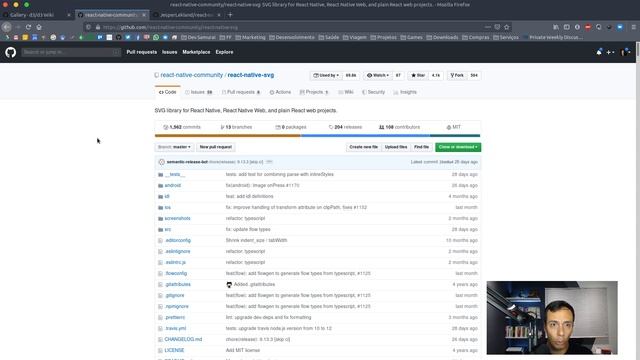
Task: Switch to the Issues tab
Action: click(199, 92)
